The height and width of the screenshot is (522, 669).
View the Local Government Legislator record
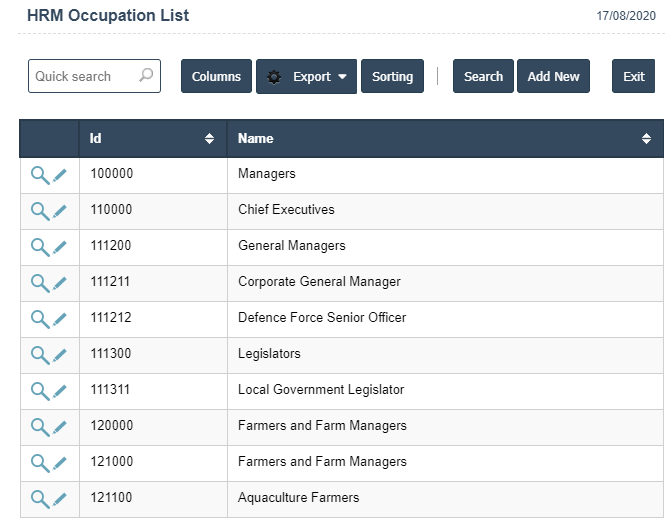coord(39,391)
